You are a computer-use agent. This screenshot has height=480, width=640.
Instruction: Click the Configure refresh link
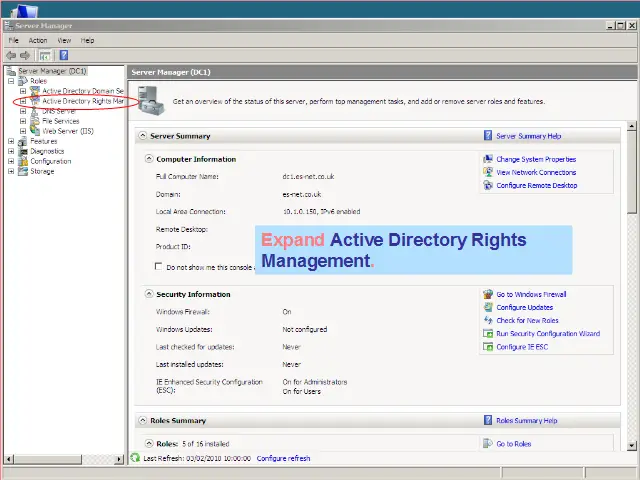283,458
